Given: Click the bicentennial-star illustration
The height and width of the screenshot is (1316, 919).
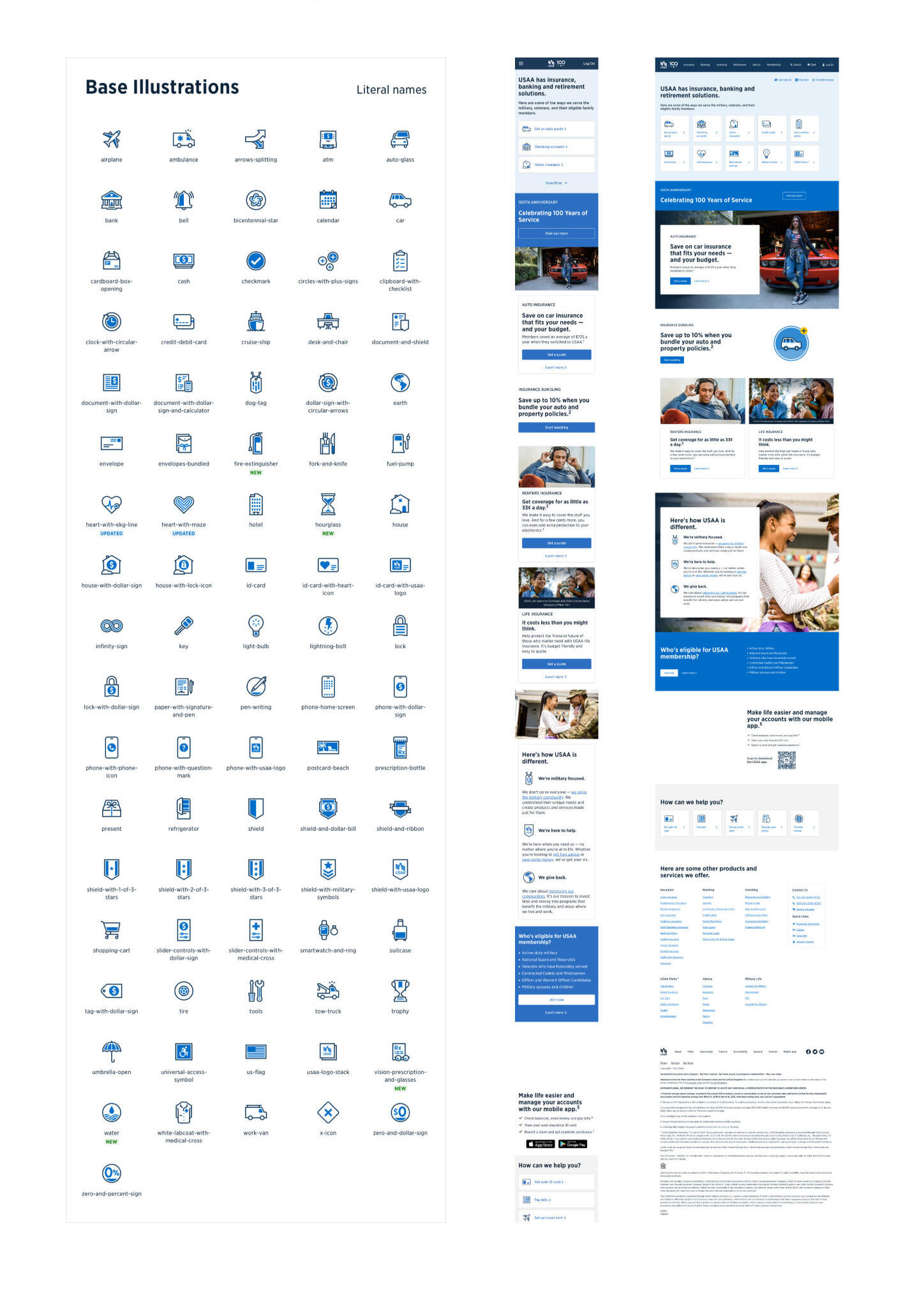Looking at the screenshot, I should tap(256, 200).
